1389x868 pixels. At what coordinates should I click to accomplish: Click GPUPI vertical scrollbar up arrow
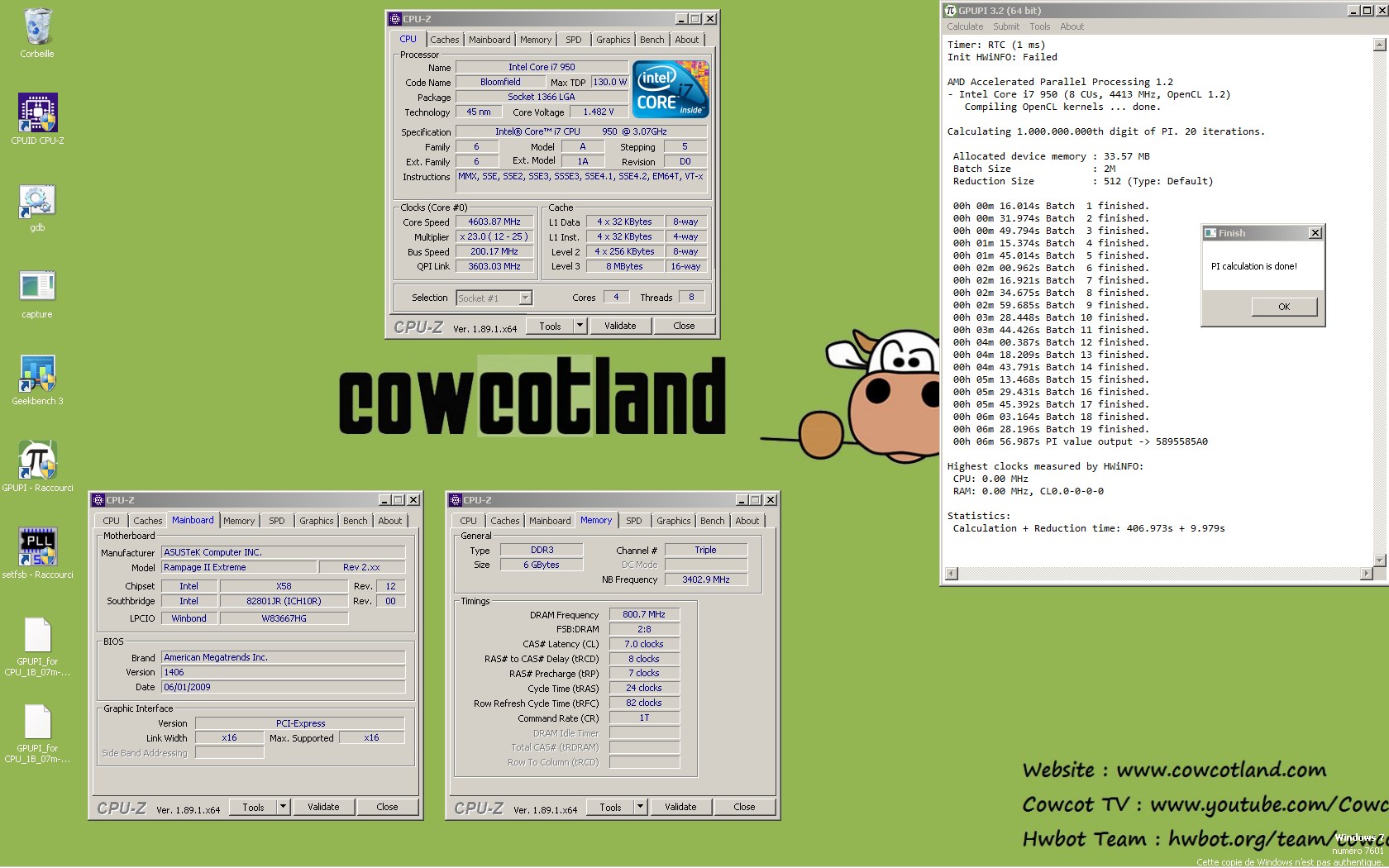(1379, 45)
